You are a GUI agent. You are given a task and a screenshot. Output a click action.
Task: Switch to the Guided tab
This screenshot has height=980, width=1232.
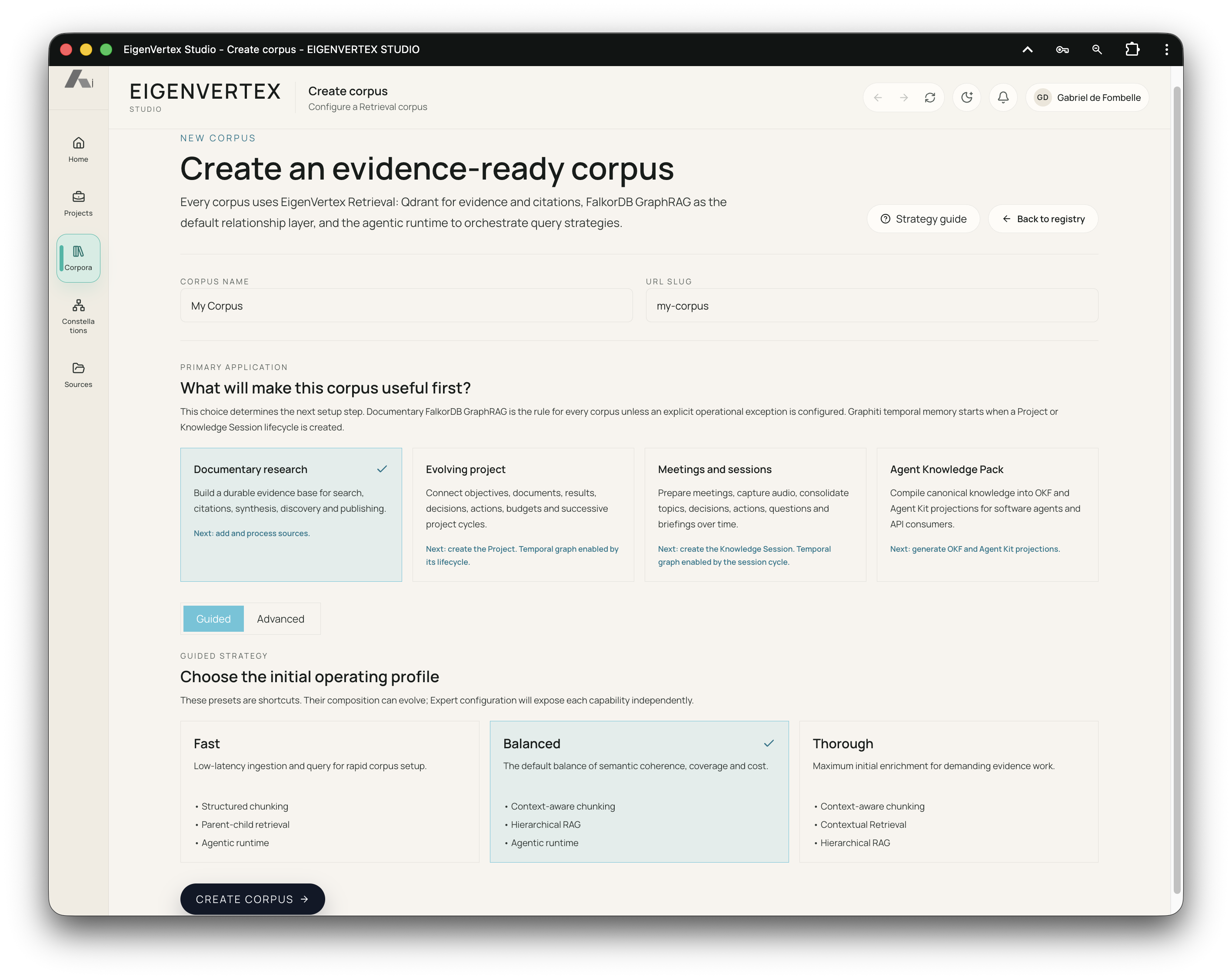(x=213, y=619)
